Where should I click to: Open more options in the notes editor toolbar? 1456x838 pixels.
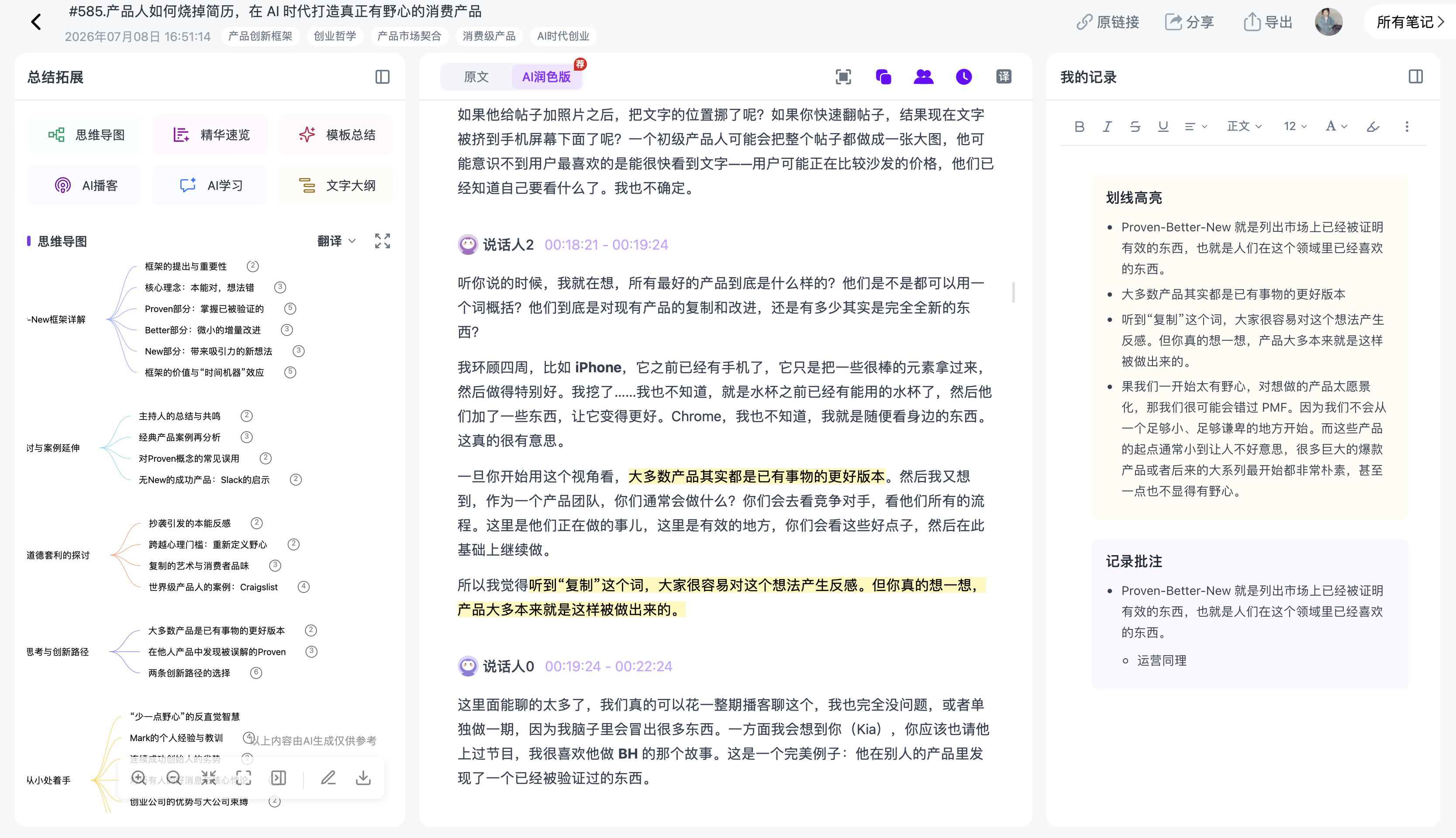coord(1407,127)
